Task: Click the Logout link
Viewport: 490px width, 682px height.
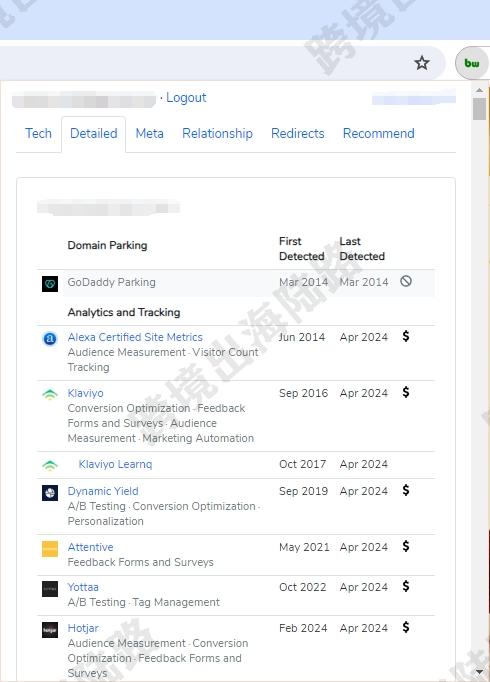Action: [x=186, y=98]
